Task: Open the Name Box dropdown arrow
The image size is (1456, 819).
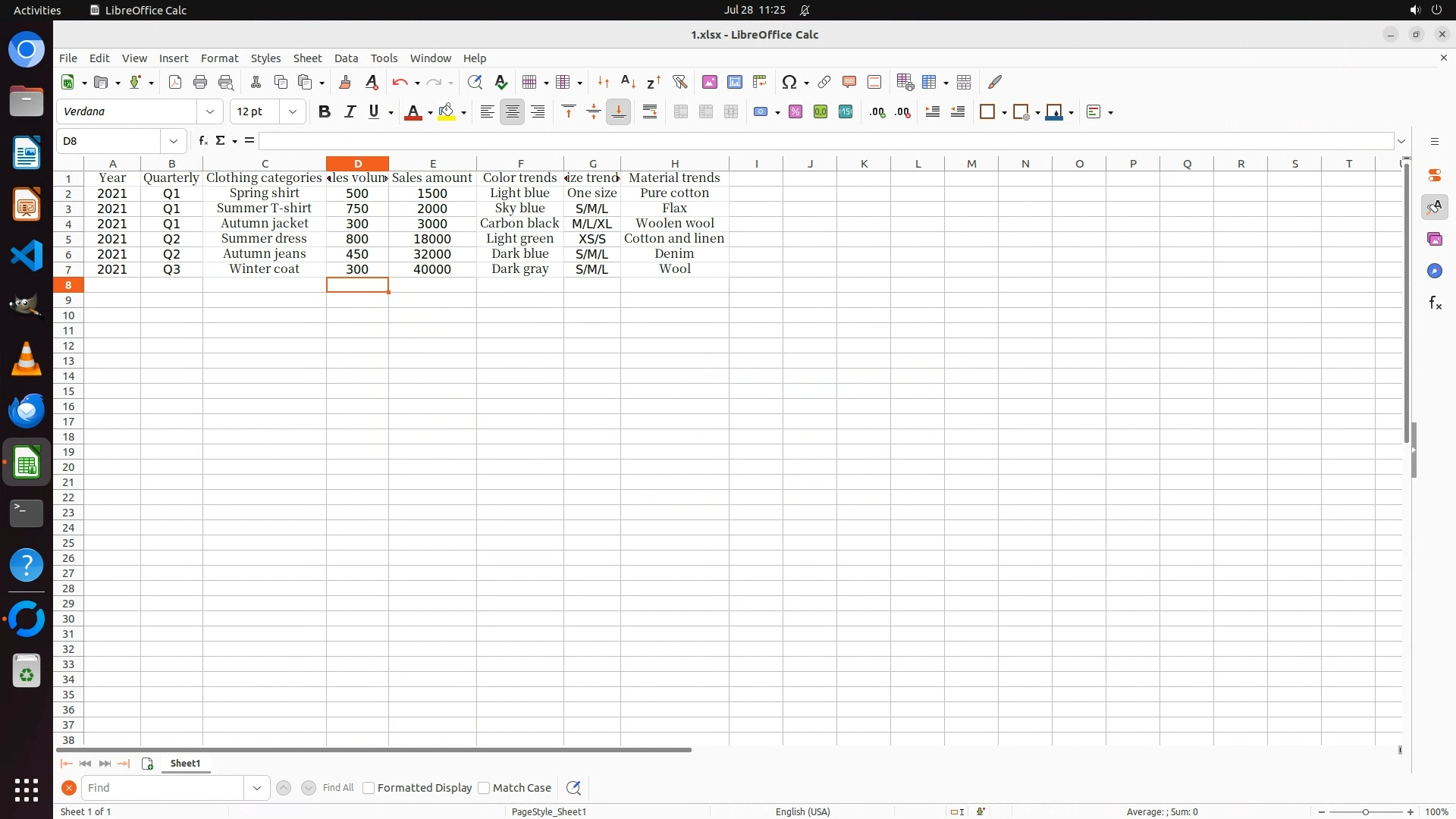Action: (174, 141)
